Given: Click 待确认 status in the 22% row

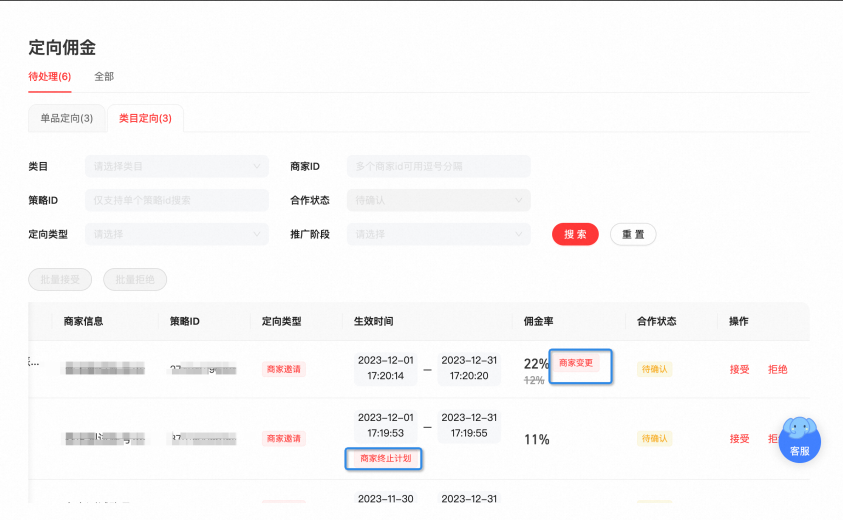Looking at the screenshot, I should 654,369.
